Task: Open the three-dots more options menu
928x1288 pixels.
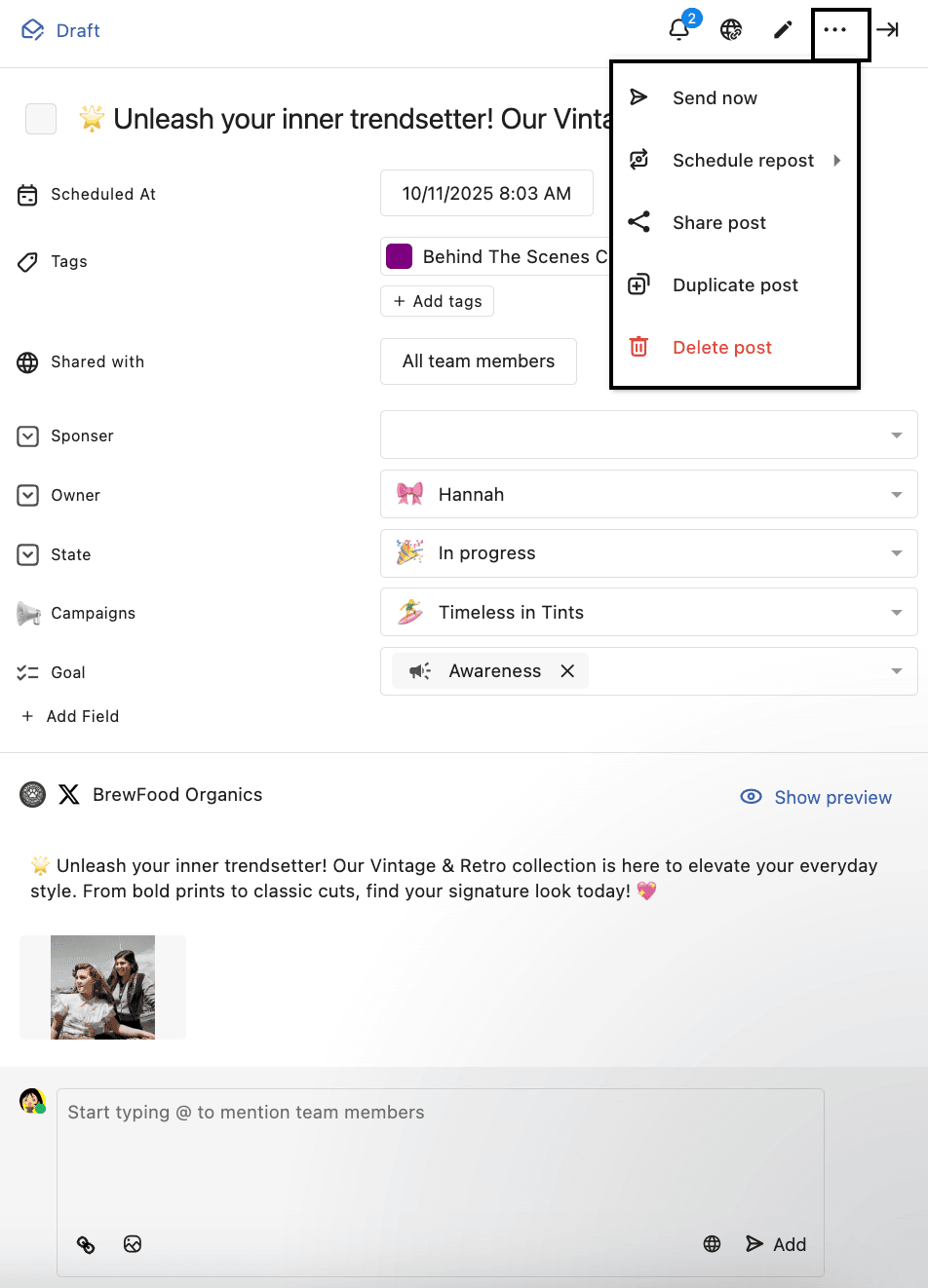Action: pyautogui.click(x=835, y=30)
